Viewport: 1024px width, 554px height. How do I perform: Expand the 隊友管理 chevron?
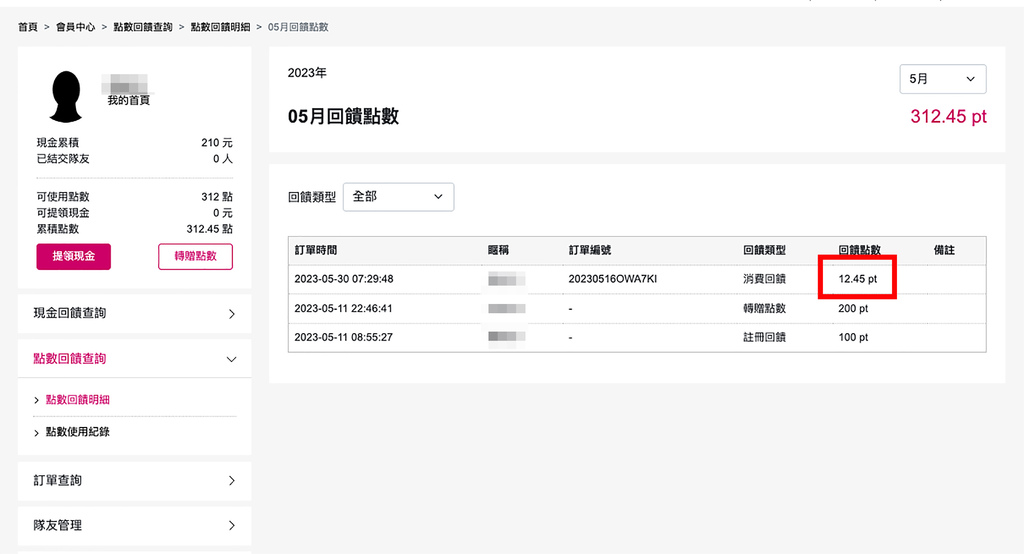pyautogui.click(x=231, y=525)
